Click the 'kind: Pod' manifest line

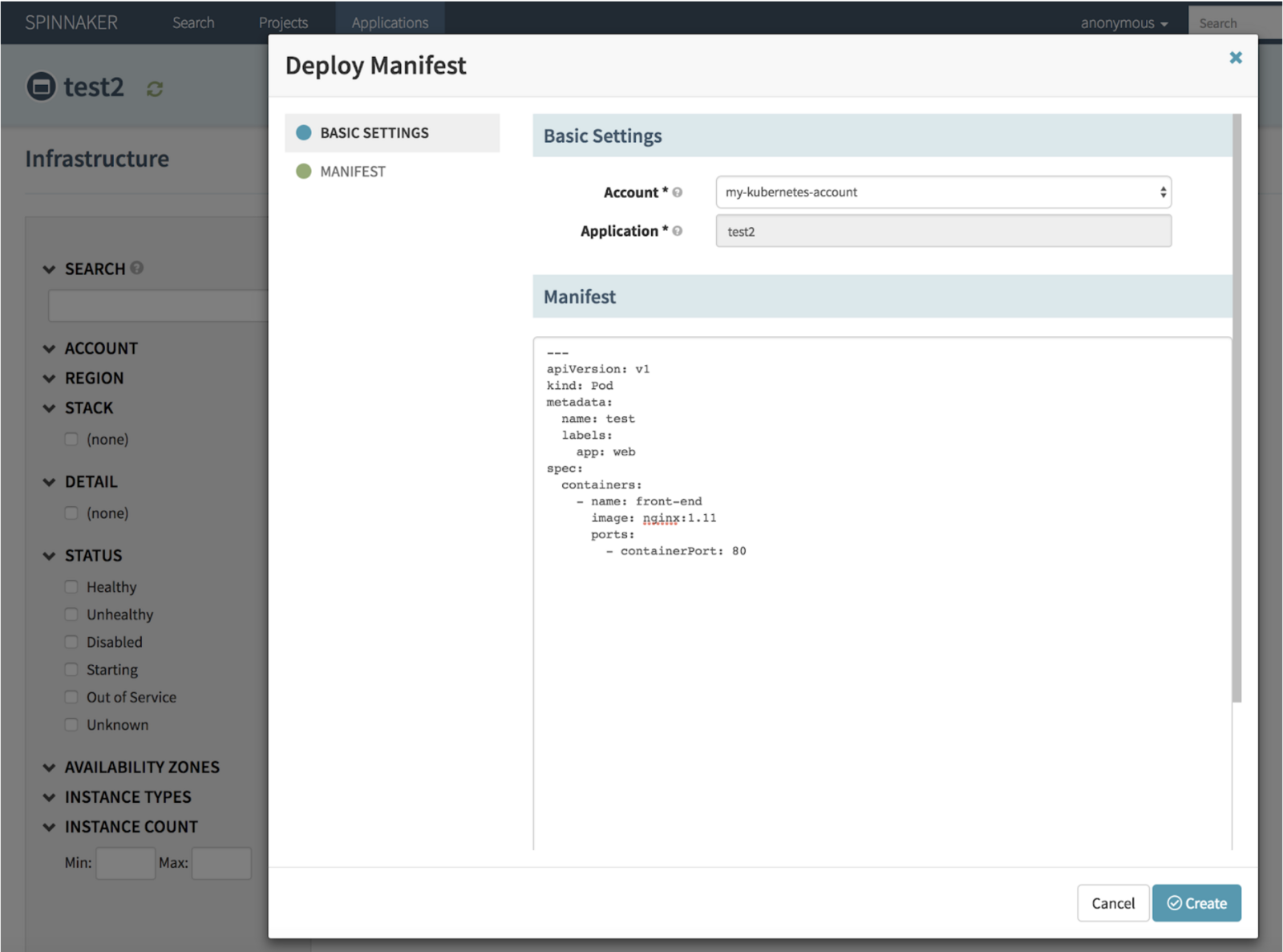580,386
